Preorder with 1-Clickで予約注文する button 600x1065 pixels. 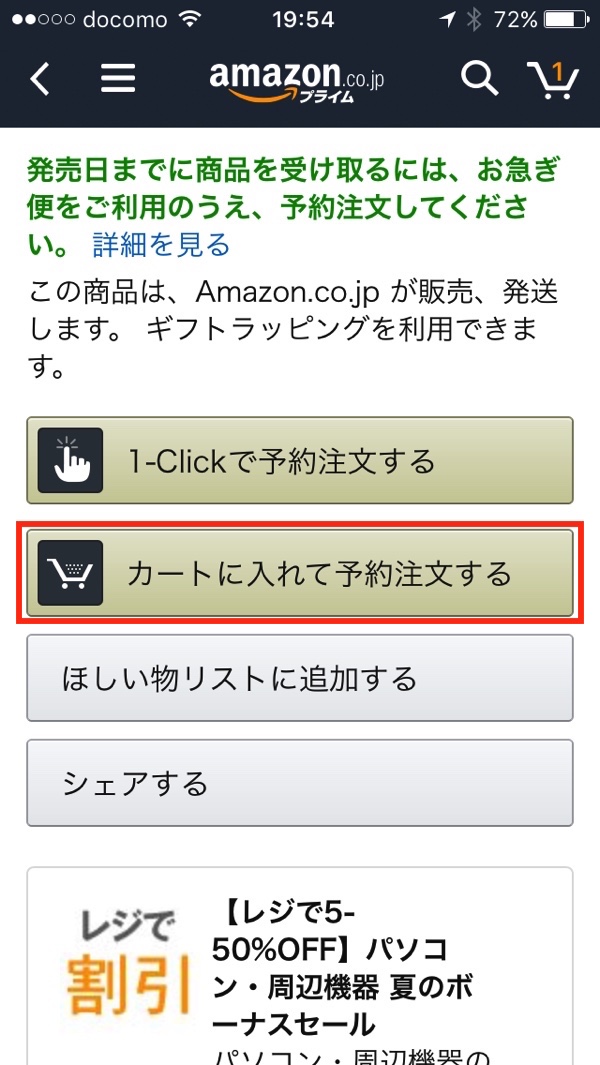(x=300, y=461)
